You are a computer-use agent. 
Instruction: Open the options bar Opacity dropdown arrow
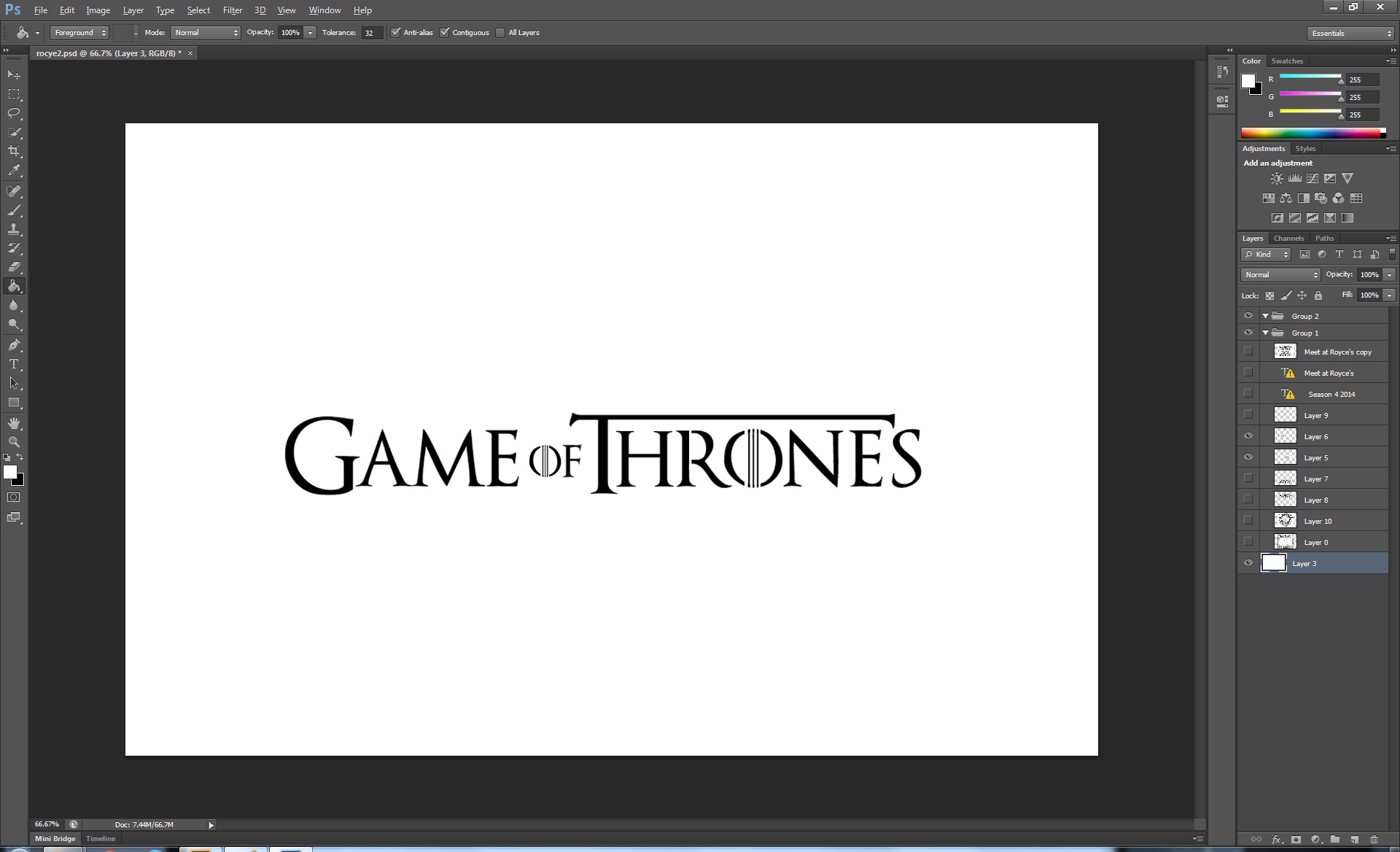pos(311,33)
